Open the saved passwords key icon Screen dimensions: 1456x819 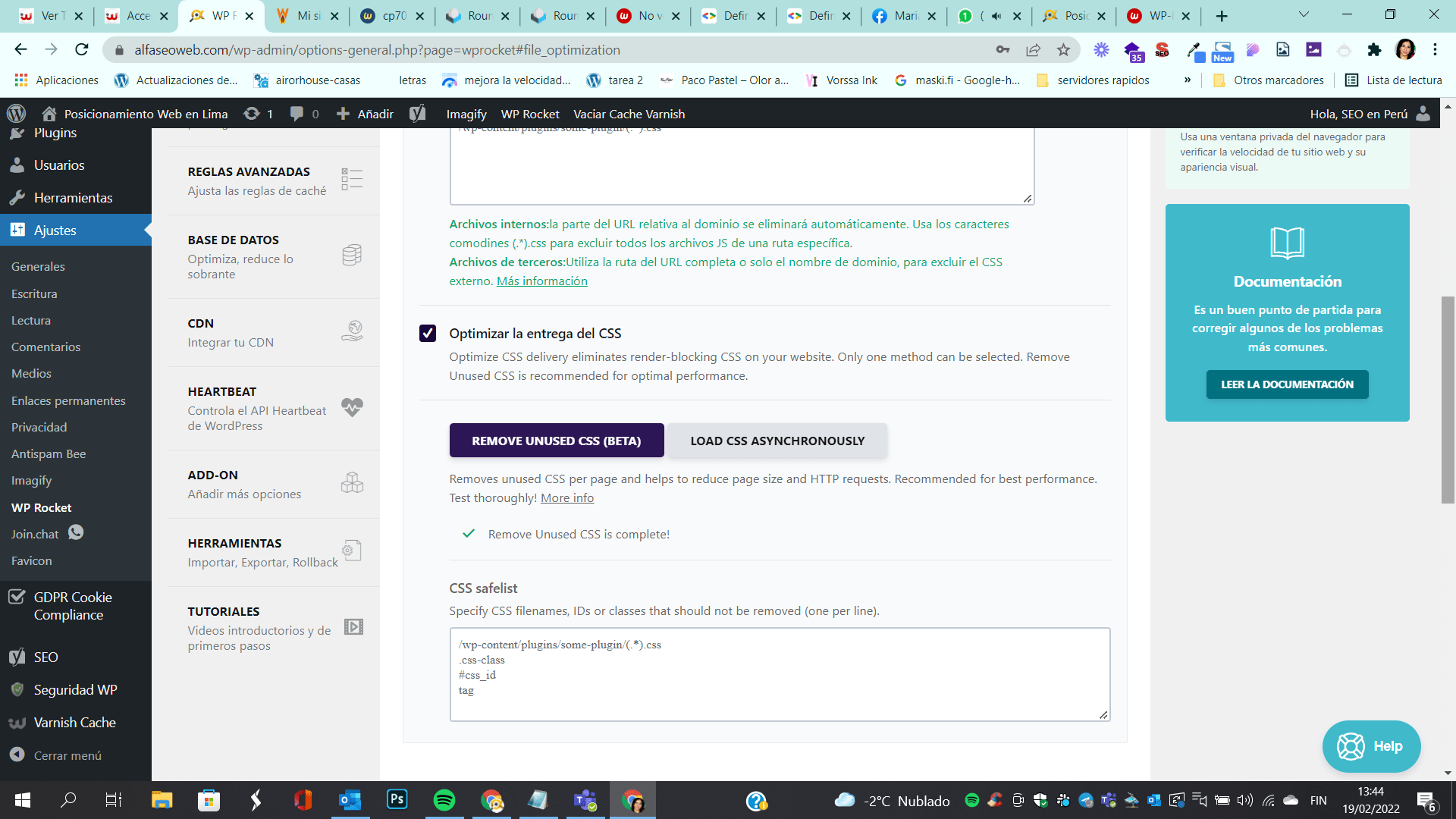click(1003, 50)
